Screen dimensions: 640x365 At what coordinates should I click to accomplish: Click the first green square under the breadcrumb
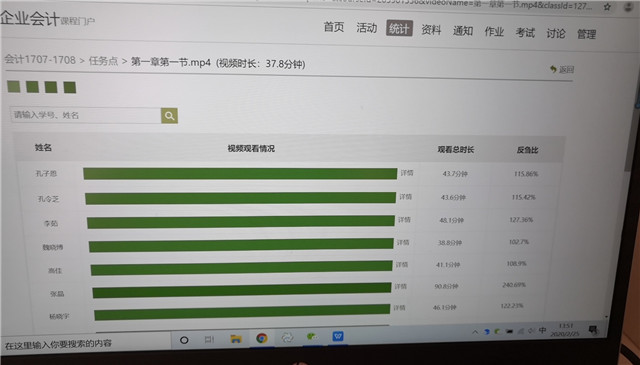13,87
